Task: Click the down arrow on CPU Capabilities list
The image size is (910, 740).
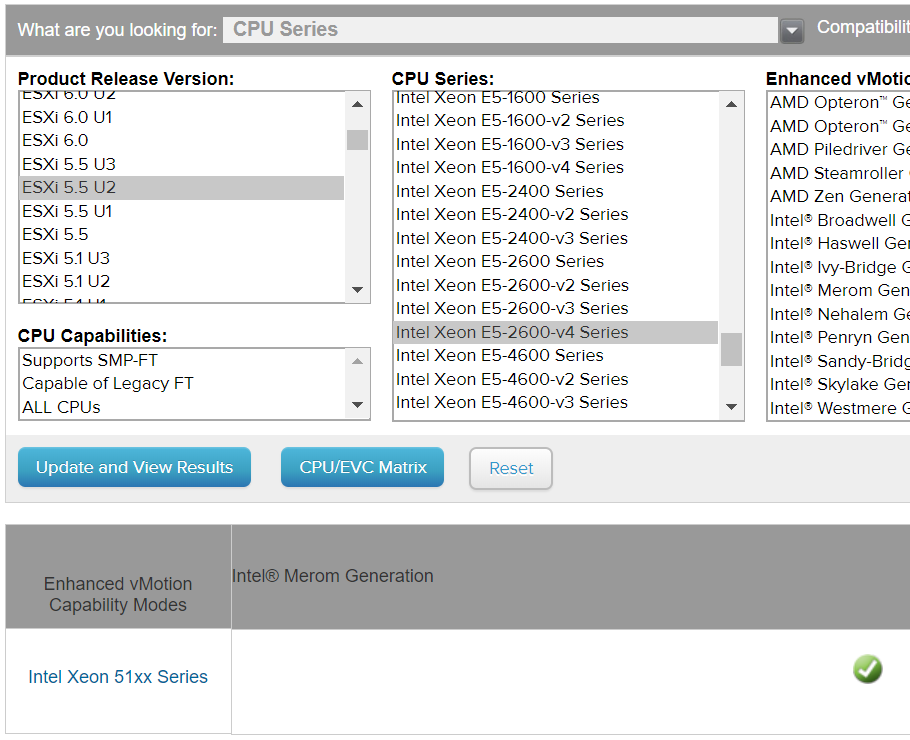Action: (x=357, y=405)
